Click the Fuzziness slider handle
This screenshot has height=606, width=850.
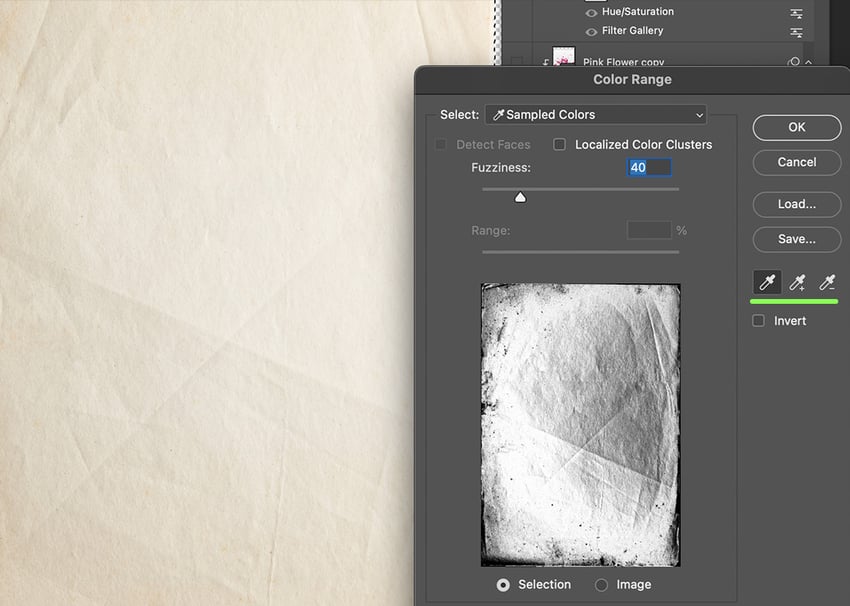pos(520,198)
